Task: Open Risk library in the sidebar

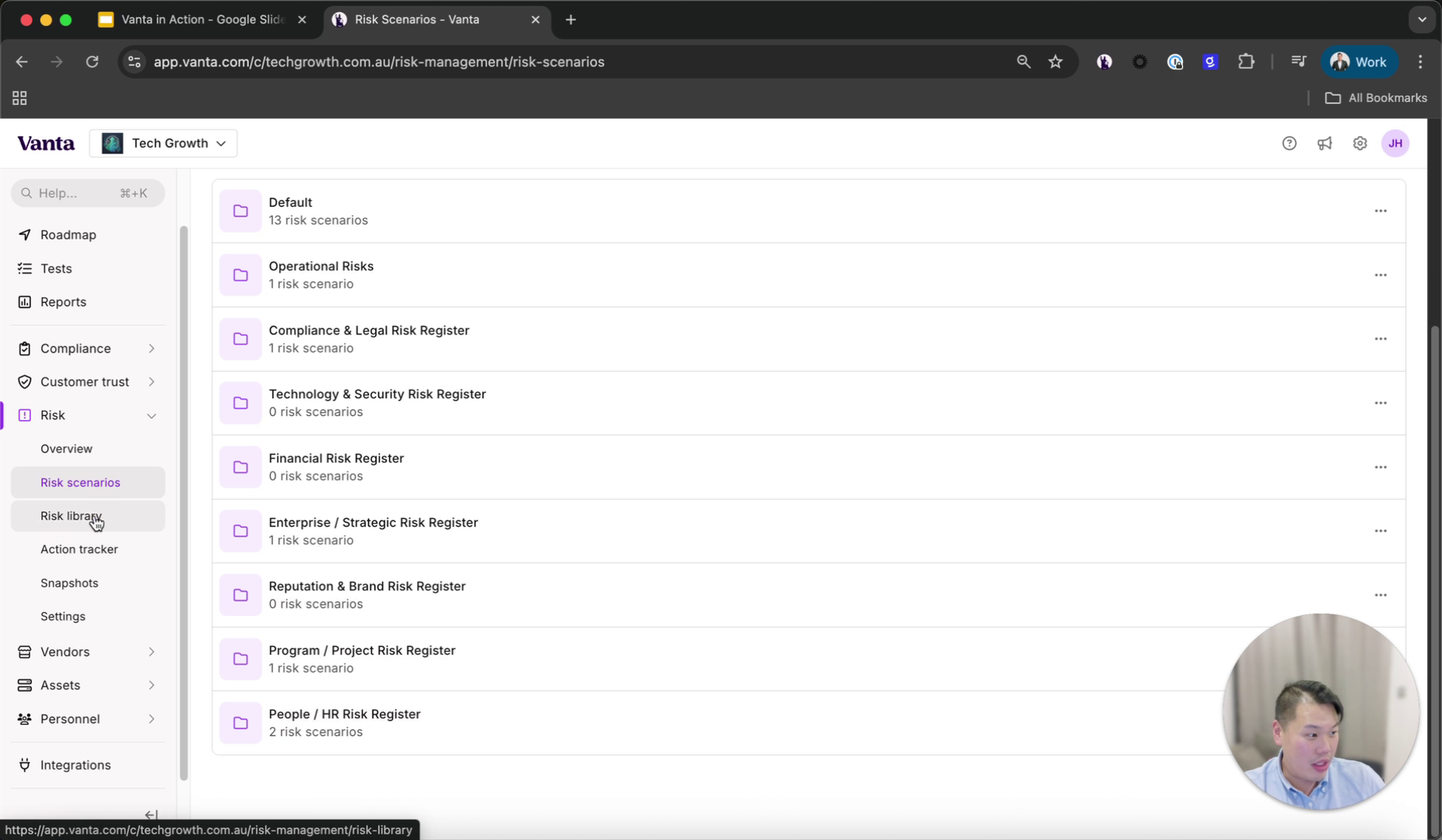Action: [72, 516]
